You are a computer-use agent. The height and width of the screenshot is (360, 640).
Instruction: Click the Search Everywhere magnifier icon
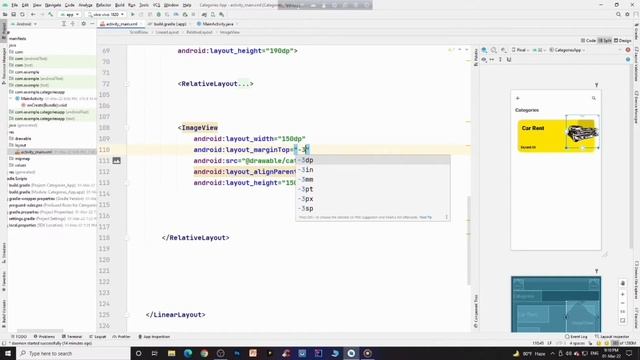pyautogui.click(x=618, y=15)
